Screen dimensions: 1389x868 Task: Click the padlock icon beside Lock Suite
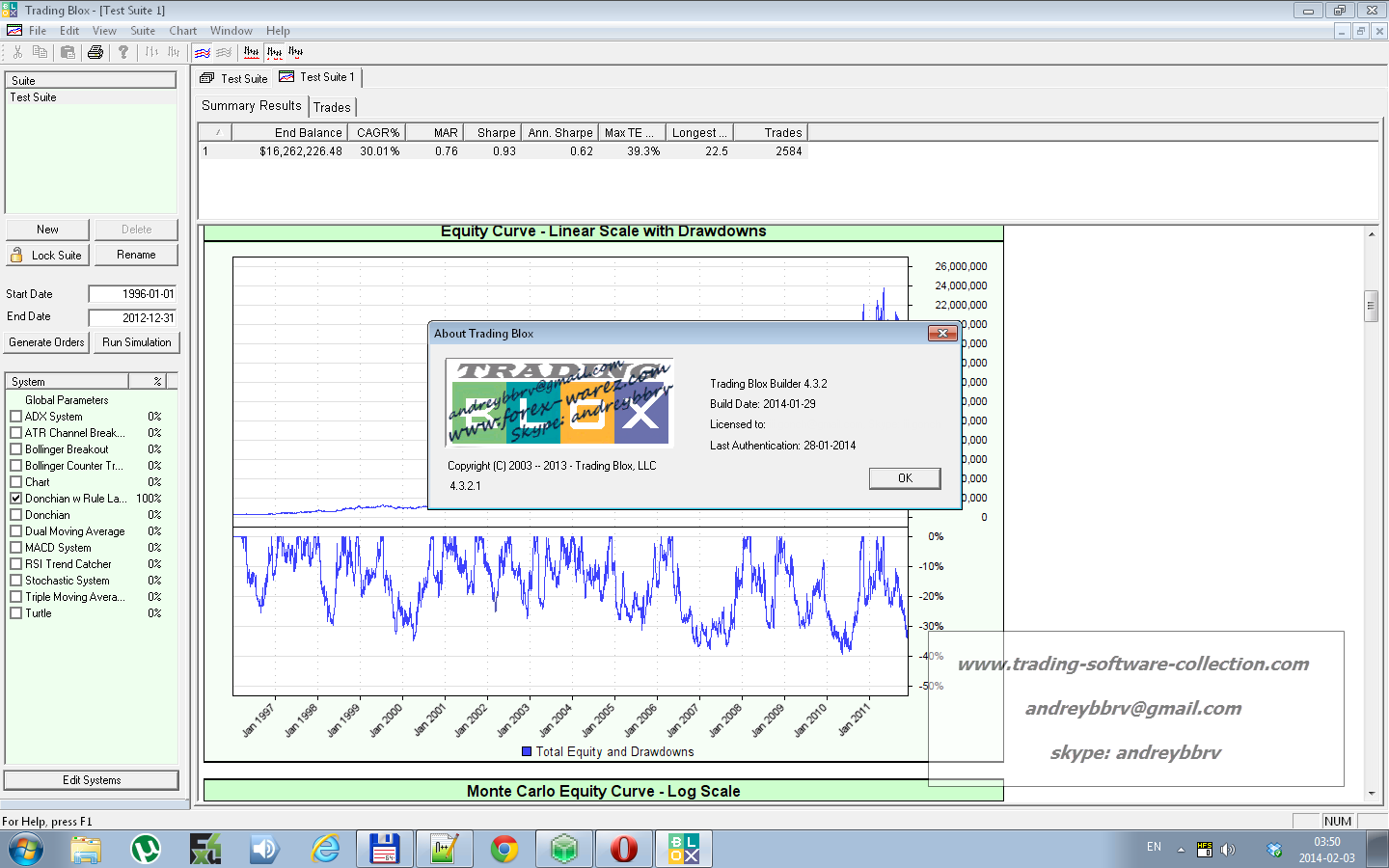click(16, 255)
